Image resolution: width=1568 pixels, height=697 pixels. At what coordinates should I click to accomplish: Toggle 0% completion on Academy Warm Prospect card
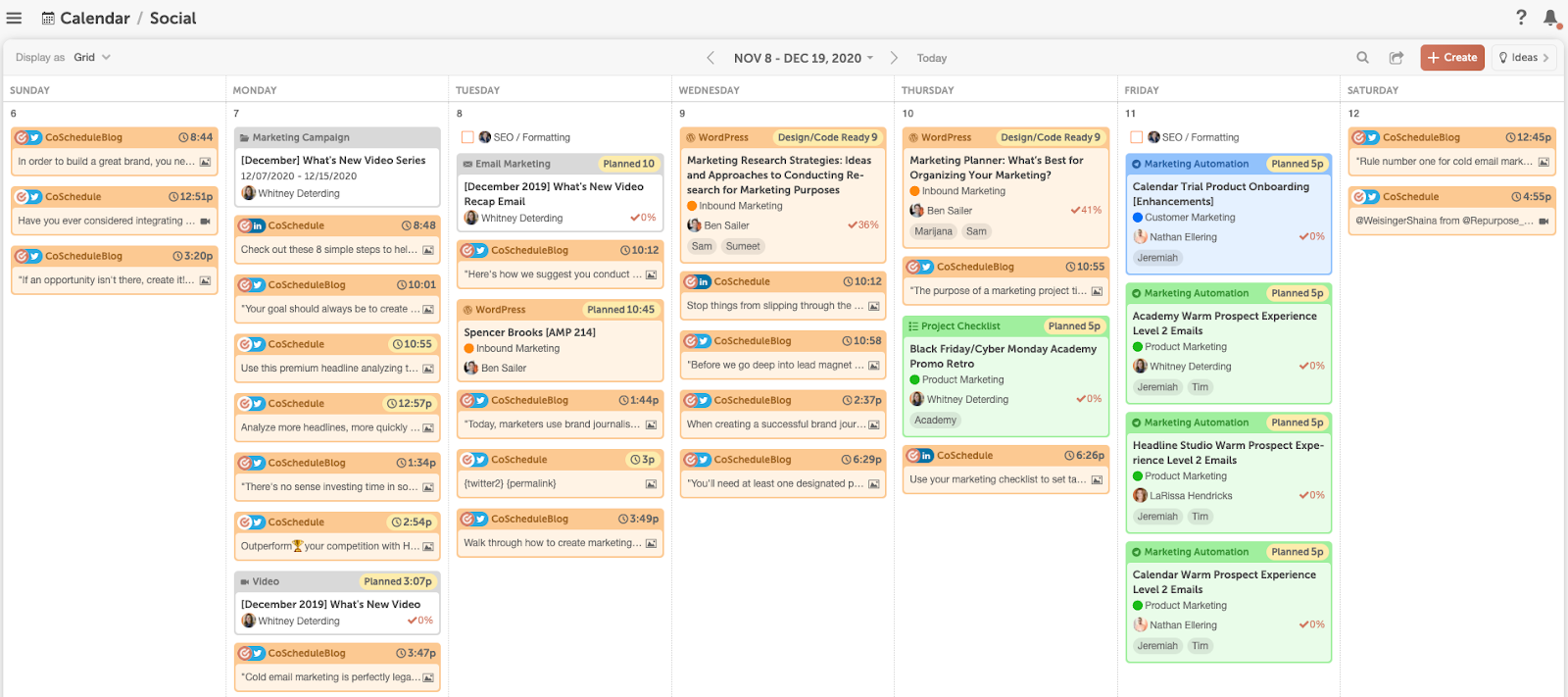coord(1312,366)
